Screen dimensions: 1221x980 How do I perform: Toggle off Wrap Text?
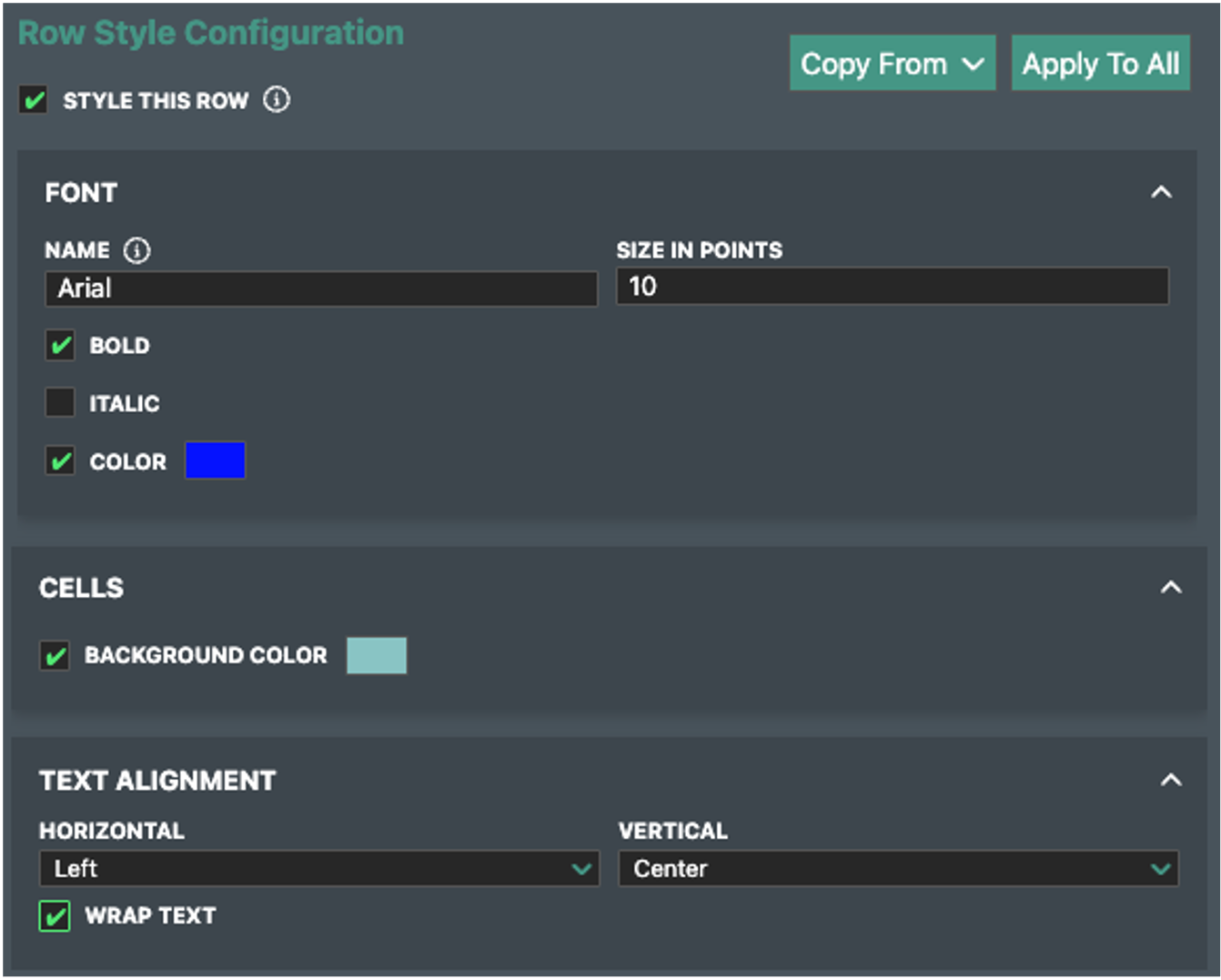click(x=55, y=916)
